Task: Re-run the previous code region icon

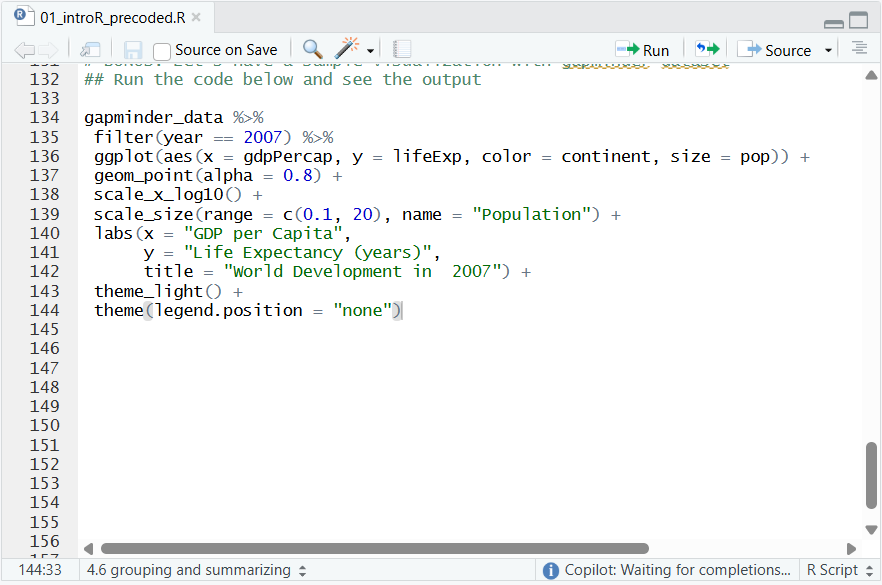Action: tap(708, 49)
